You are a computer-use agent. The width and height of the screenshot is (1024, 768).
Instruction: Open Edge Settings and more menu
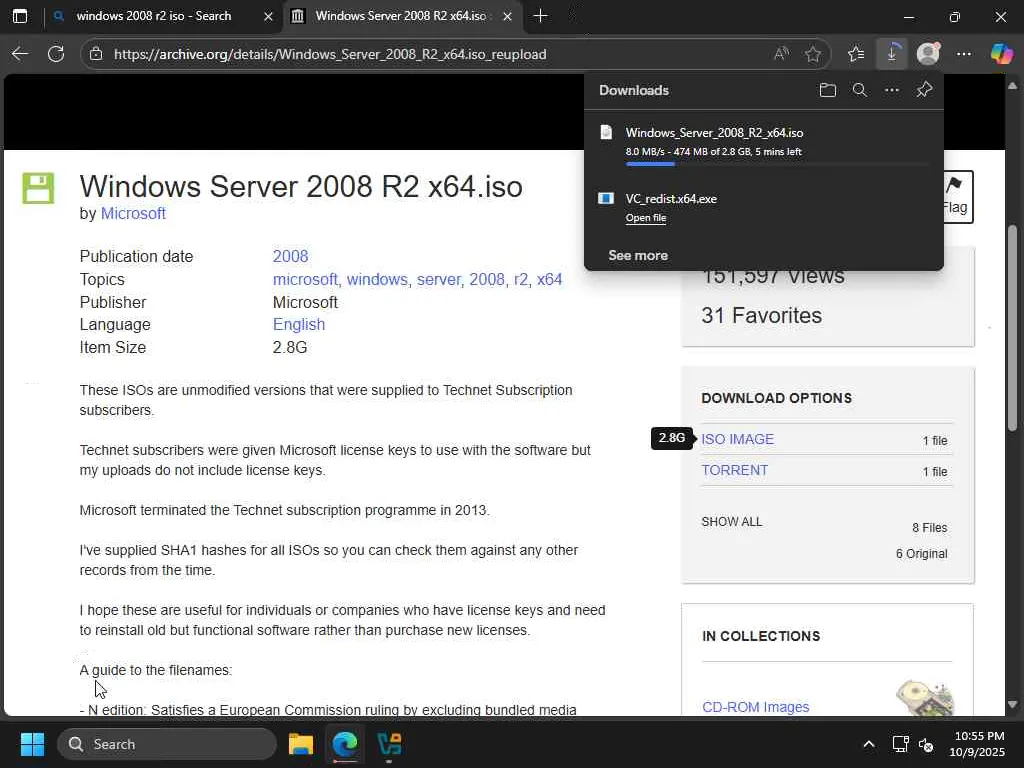pos(964,54)
